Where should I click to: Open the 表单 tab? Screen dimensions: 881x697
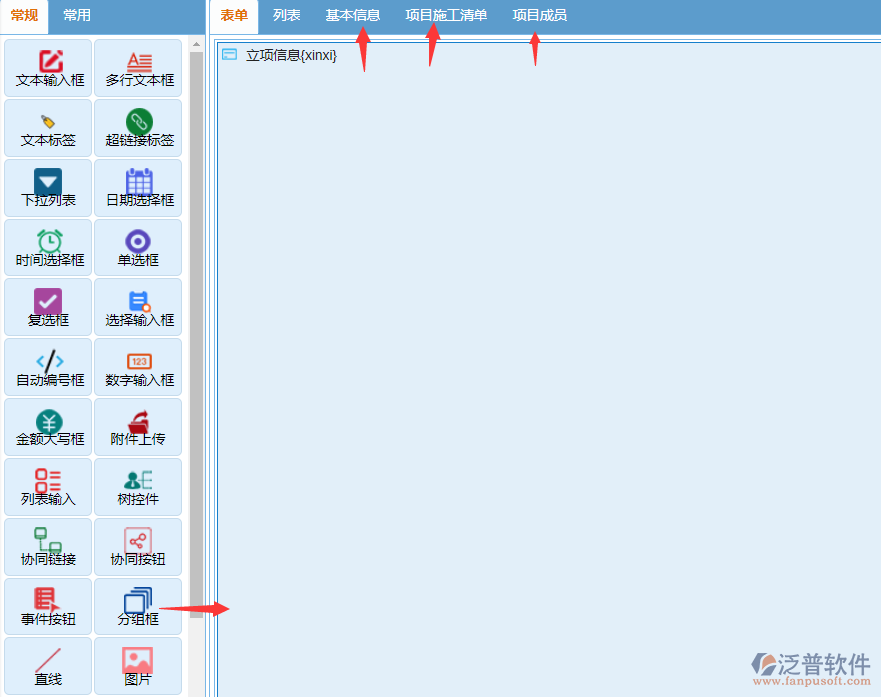point(234,16)
